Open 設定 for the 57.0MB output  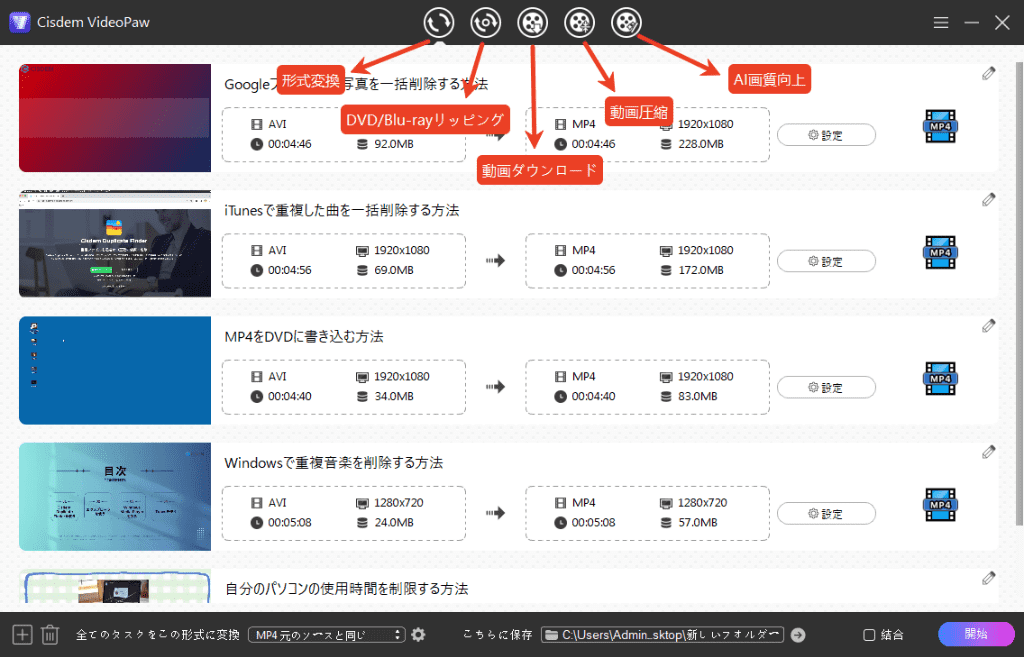826,513
